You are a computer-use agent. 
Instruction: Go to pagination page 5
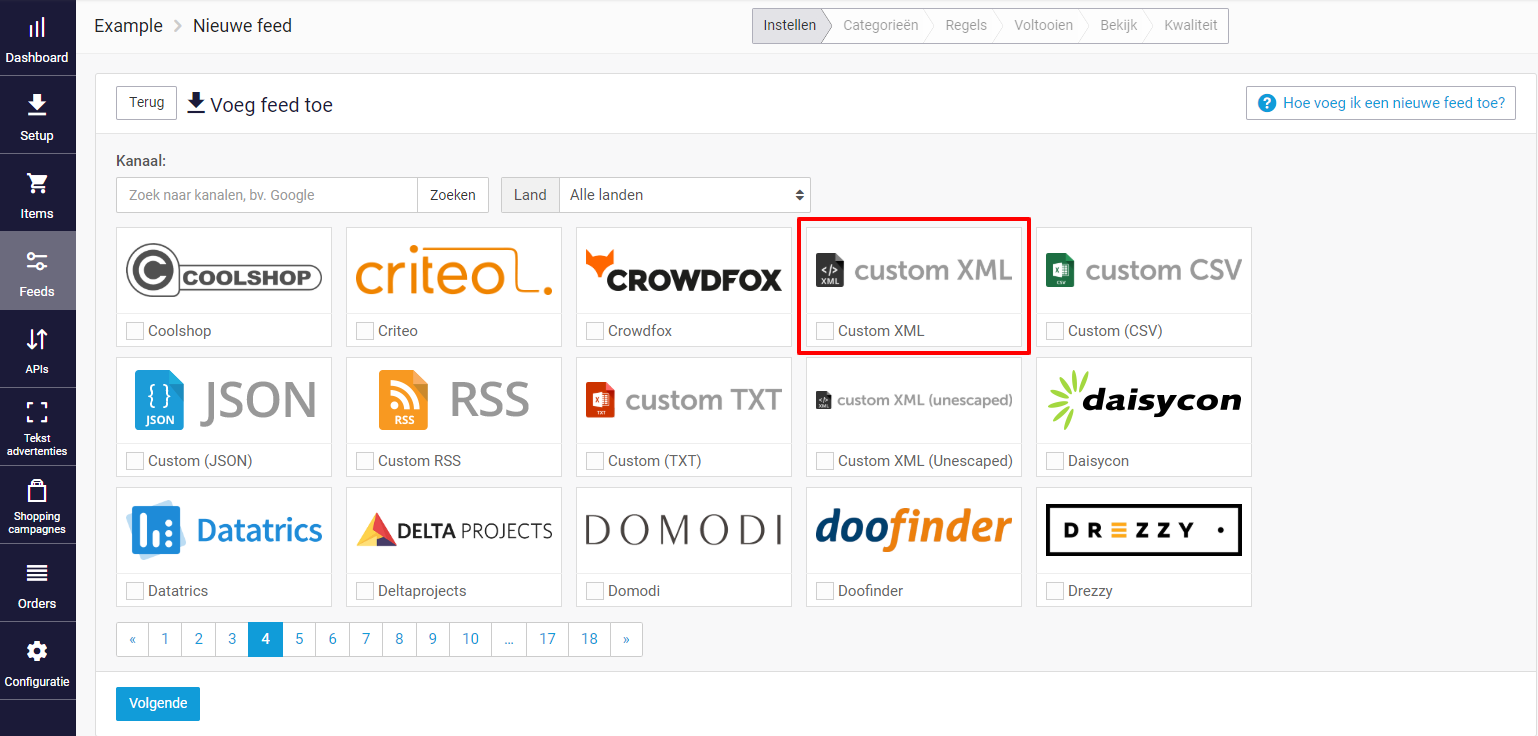pos(299,639)
